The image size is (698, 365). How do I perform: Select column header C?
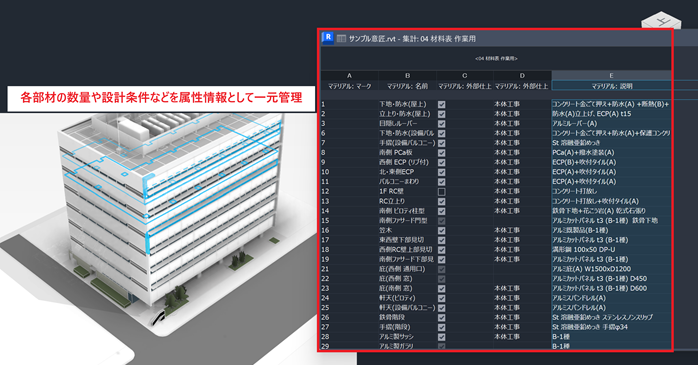(465, 76)
